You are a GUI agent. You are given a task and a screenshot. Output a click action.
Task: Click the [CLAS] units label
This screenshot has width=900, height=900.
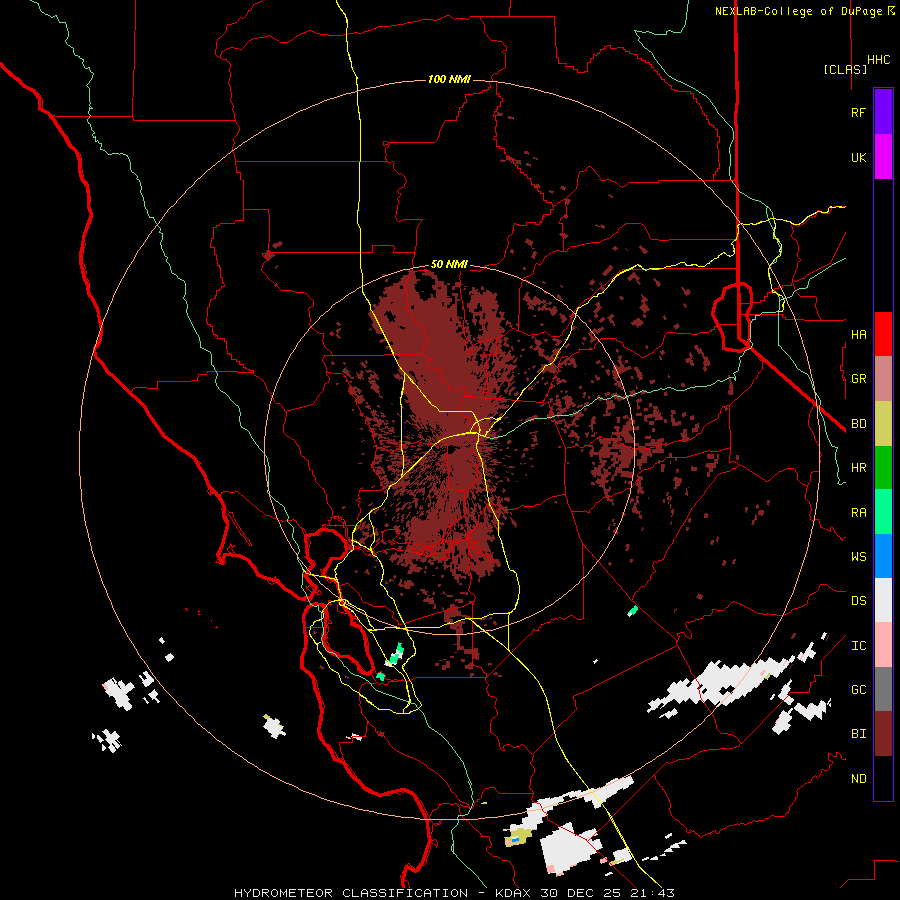click(x=845, y=69)
